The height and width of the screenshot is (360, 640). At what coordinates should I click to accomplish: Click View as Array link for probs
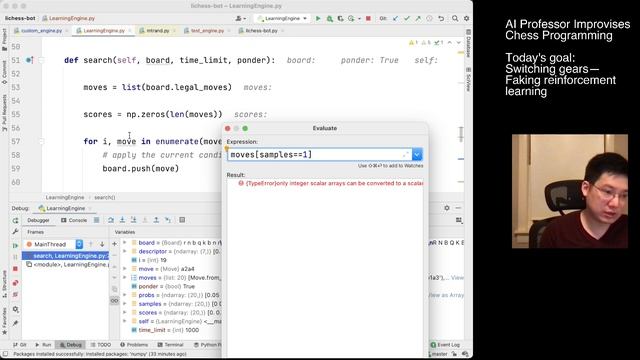446,295
